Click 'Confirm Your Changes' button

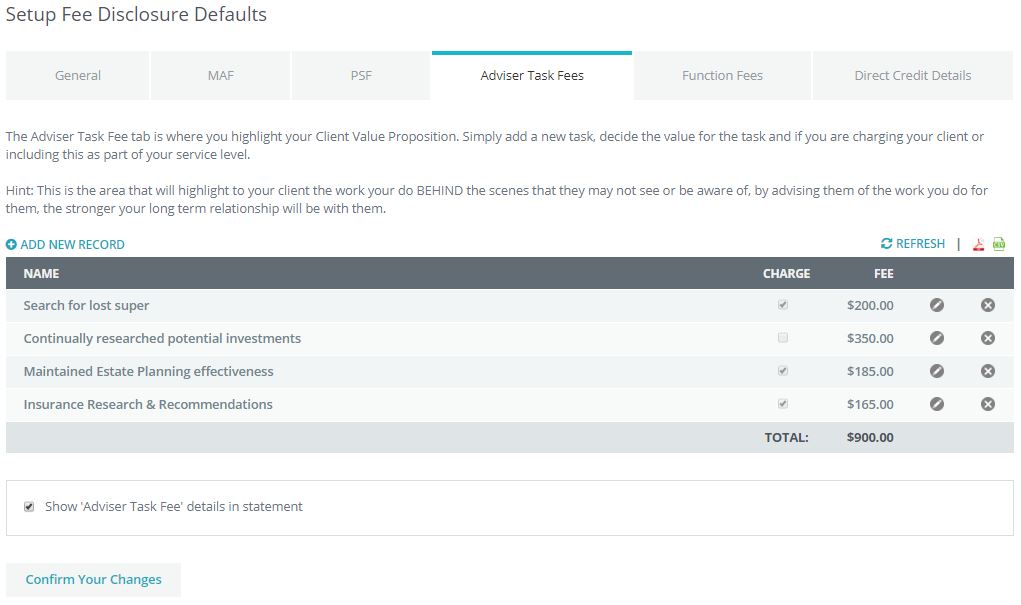(93, 580)
